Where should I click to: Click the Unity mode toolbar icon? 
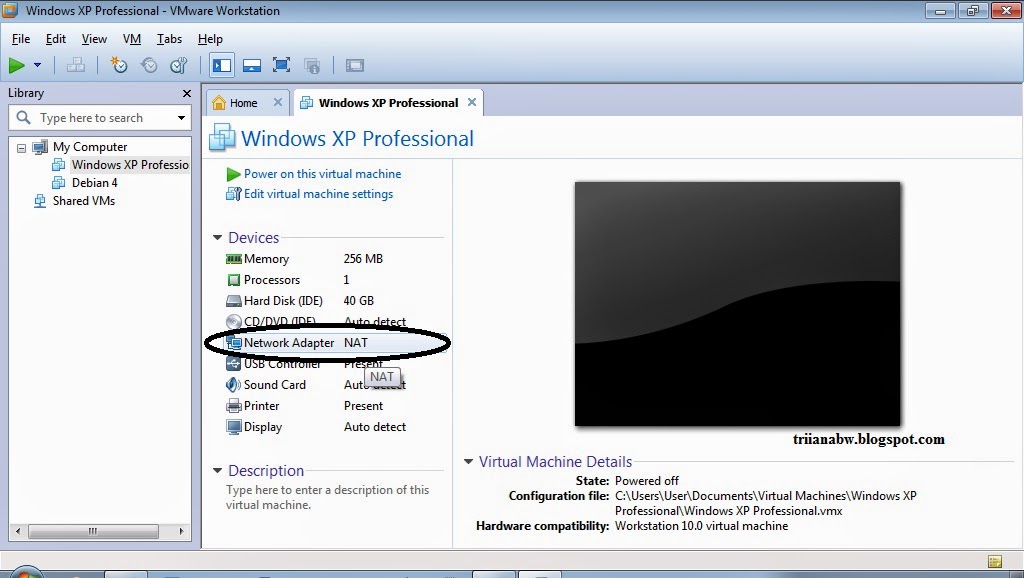click(311, 64)
